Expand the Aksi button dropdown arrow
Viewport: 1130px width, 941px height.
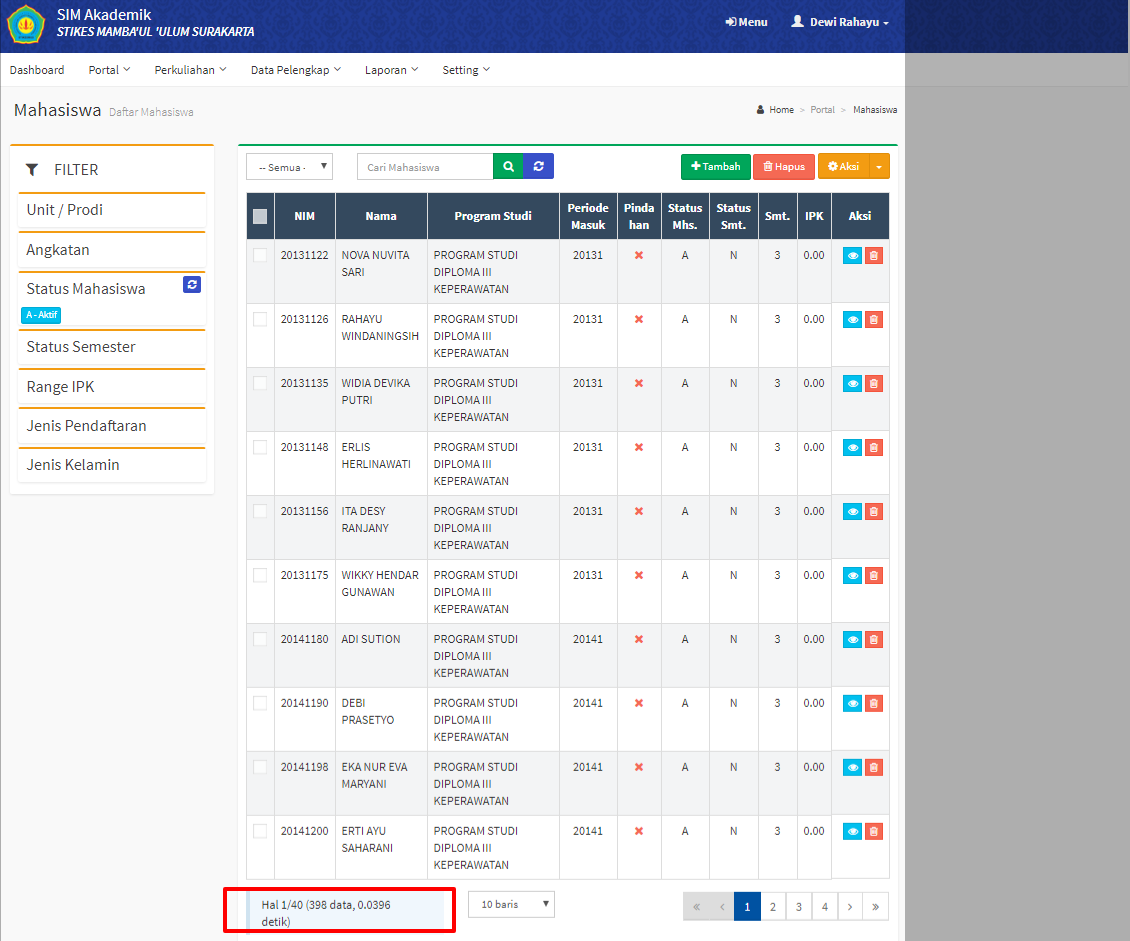point(879,167)
